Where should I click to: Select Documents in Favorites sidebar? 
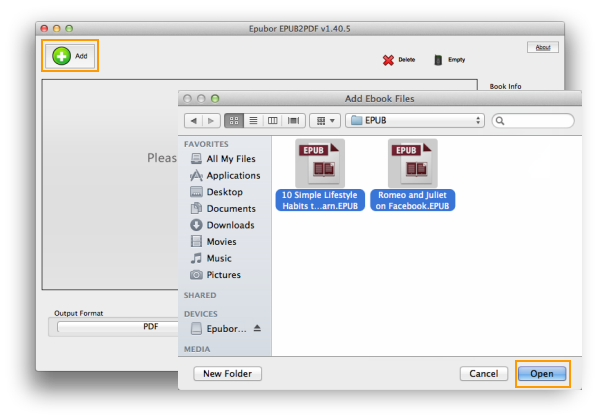tap(223, 208)
